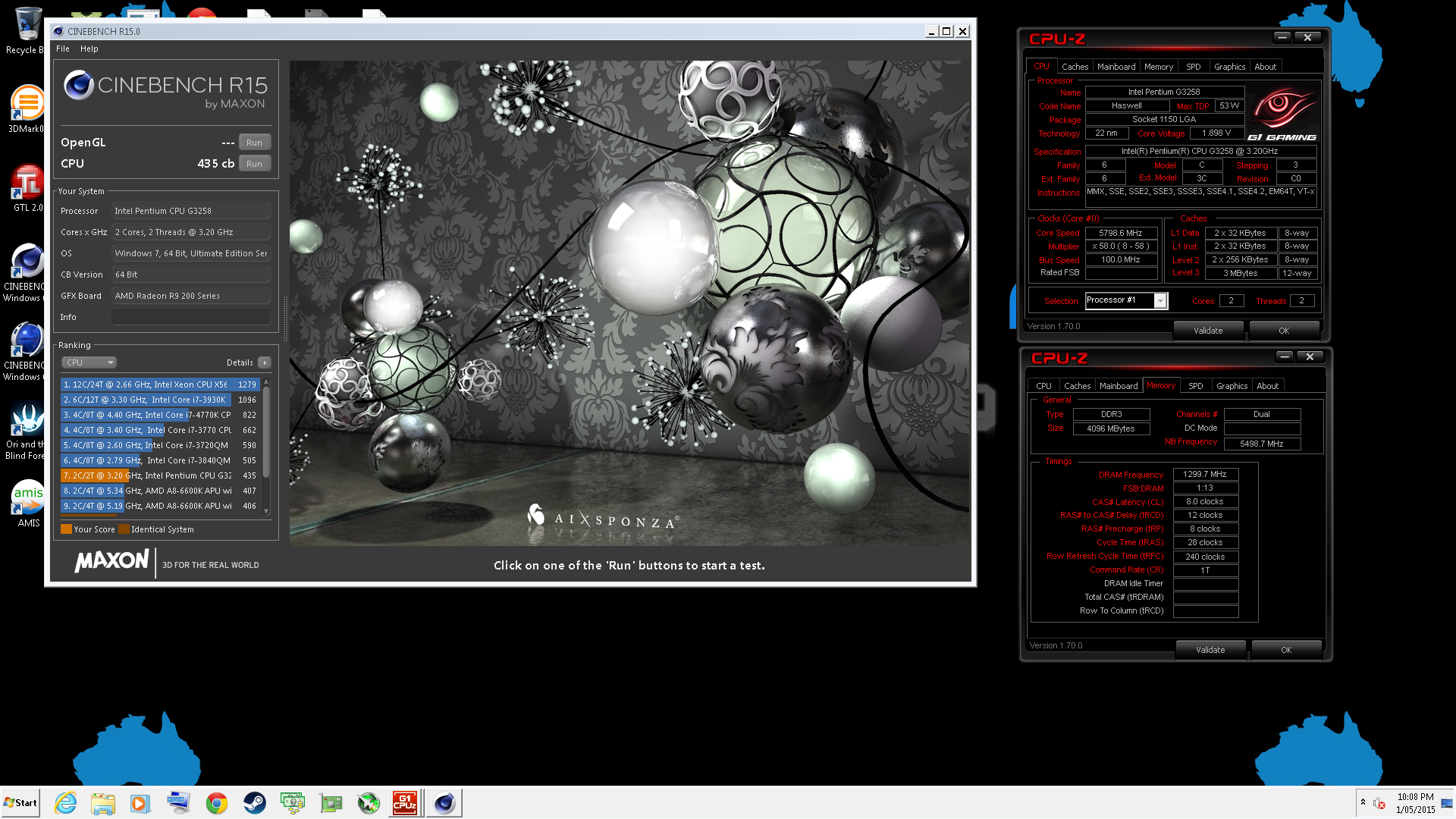The width and height of the screenshot is (1456, 819).
Task: Switch to G1 CPU-Z taskbar button
Action: [x=405, y=802]
